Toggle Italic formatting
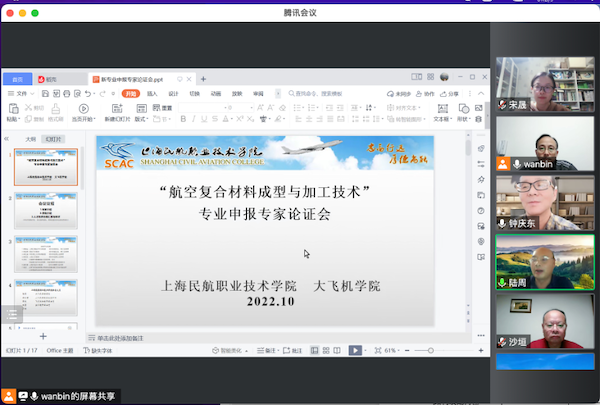Image resolution: width=600 pixels, height=405 pixels. pyautogui.click(x=194, y=119)
